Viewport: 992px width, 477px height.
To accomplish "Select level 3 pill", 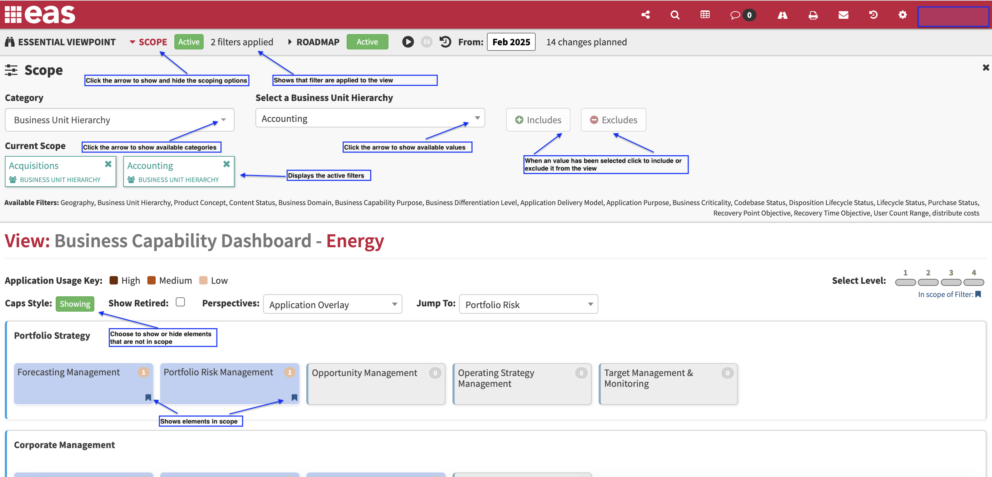I will pos(951,282).
